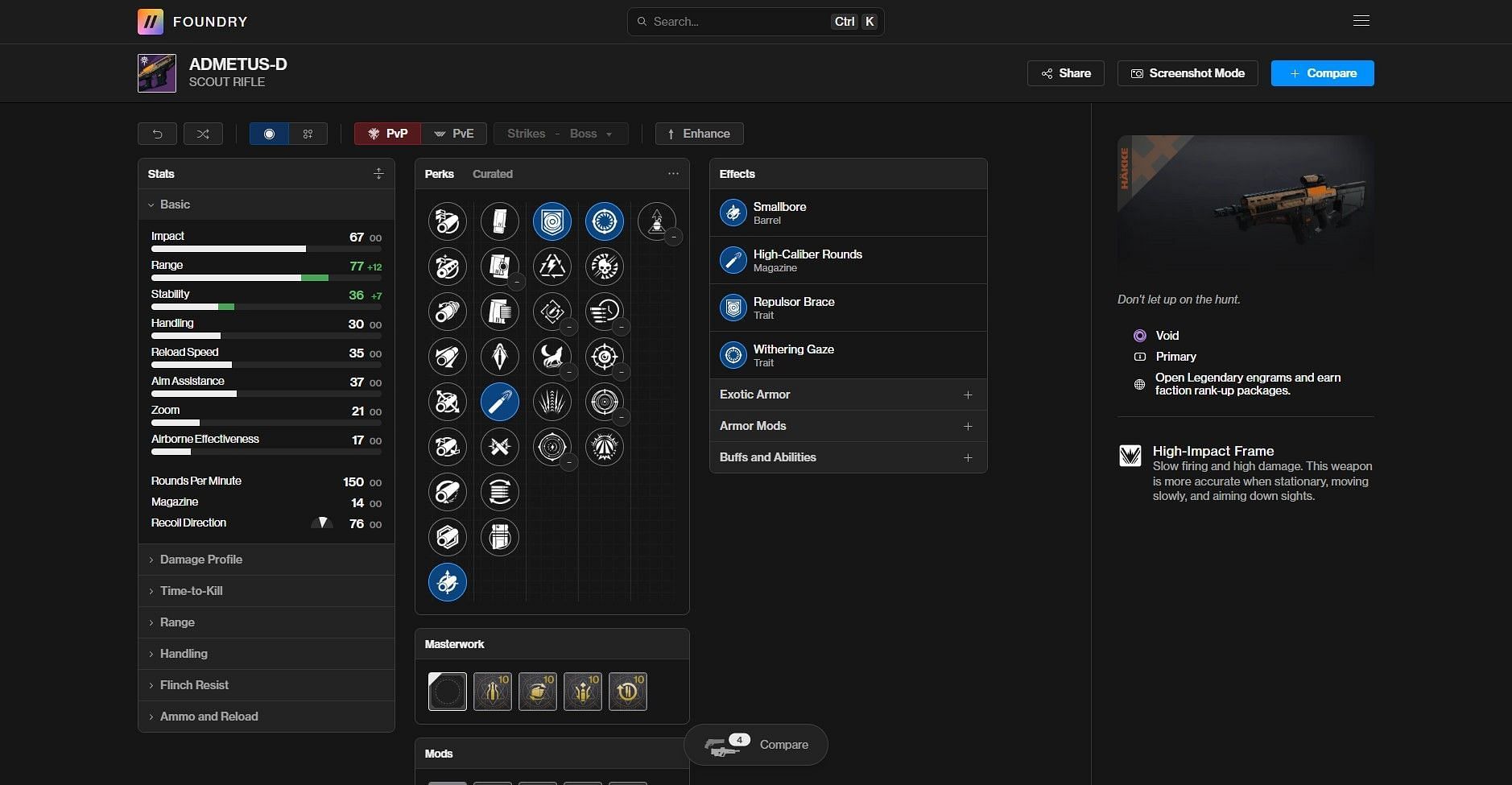Enter Screenshot Mode

1188,73
